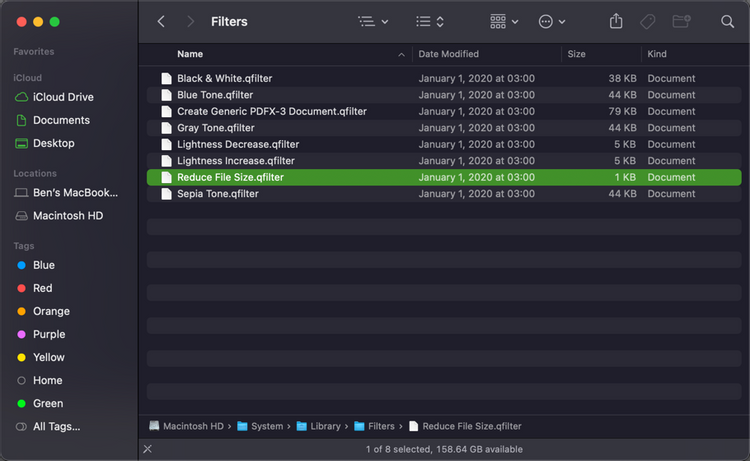Select the Blue tag
This screenshot has width=750, height=461.
[x=44, y=265]
